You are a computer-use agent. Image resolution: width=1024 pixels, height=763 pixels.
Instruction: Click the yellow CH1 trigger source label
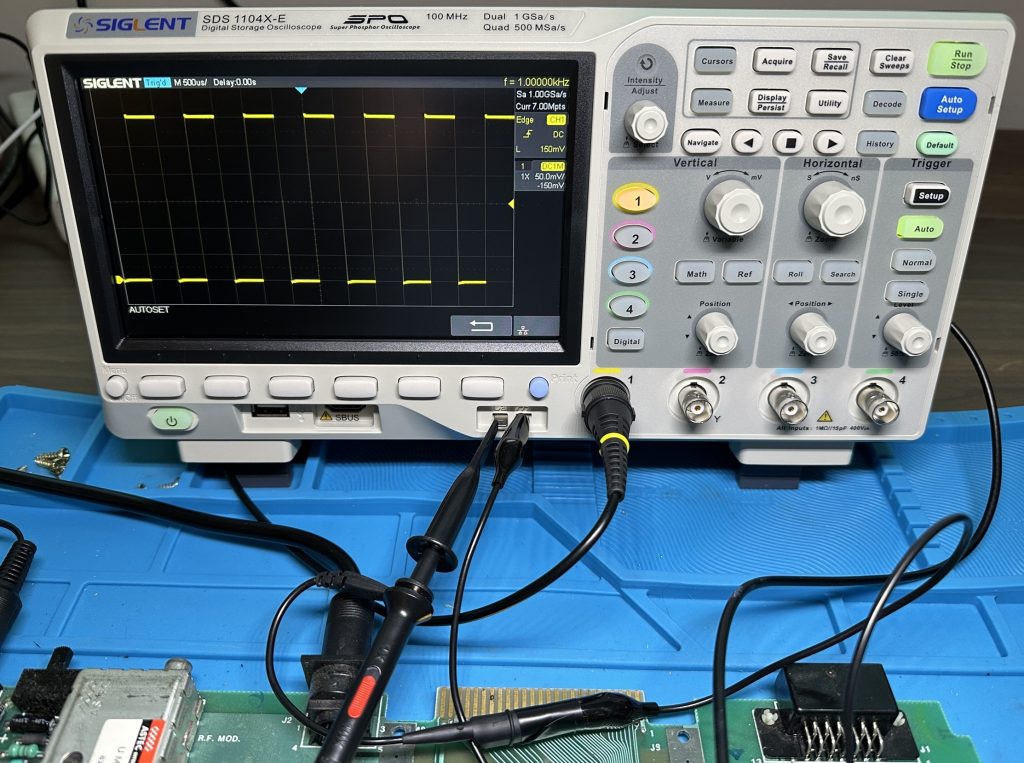pos(556,120)
